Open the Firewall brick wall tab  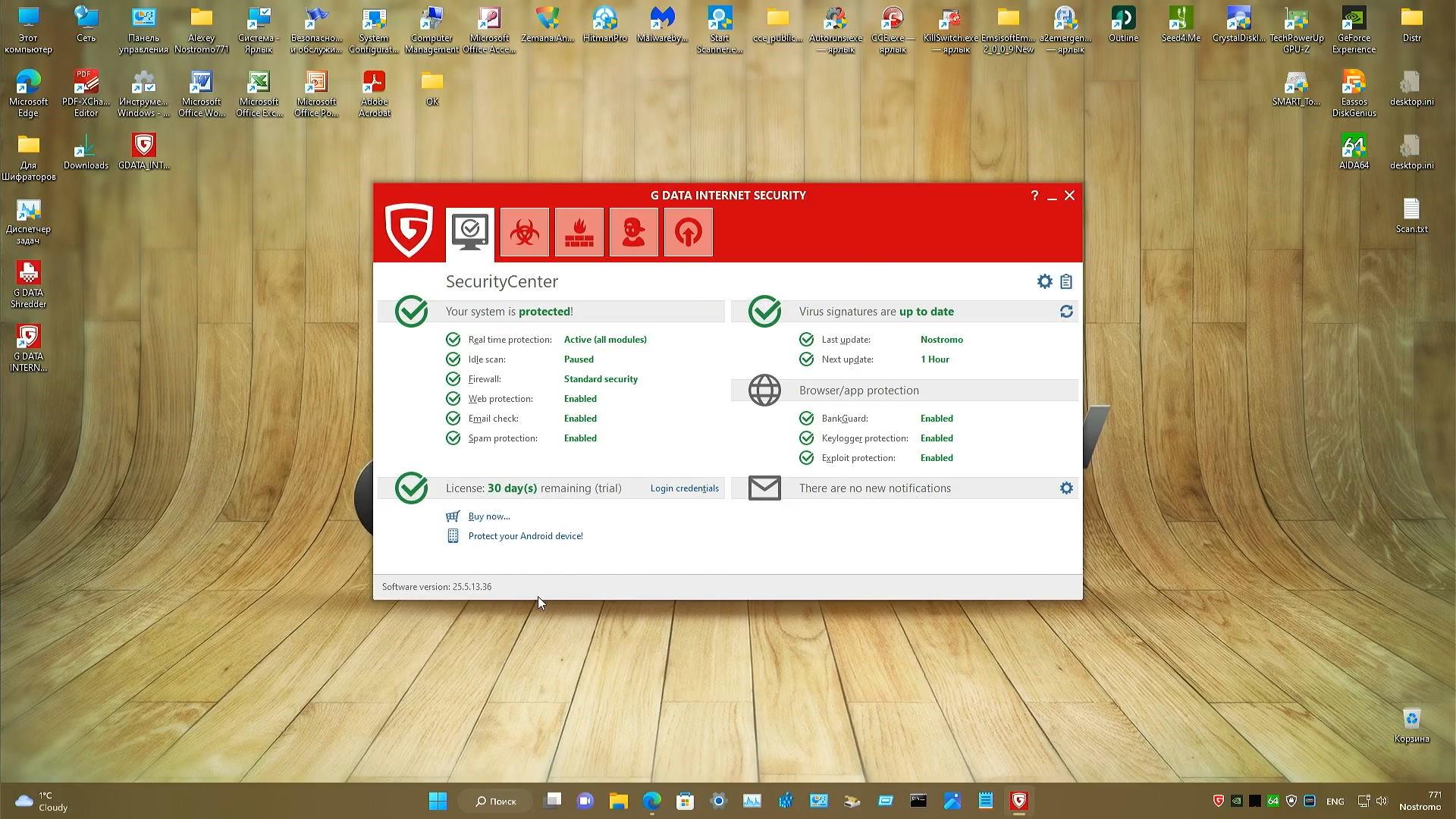[x=579, y=232]
